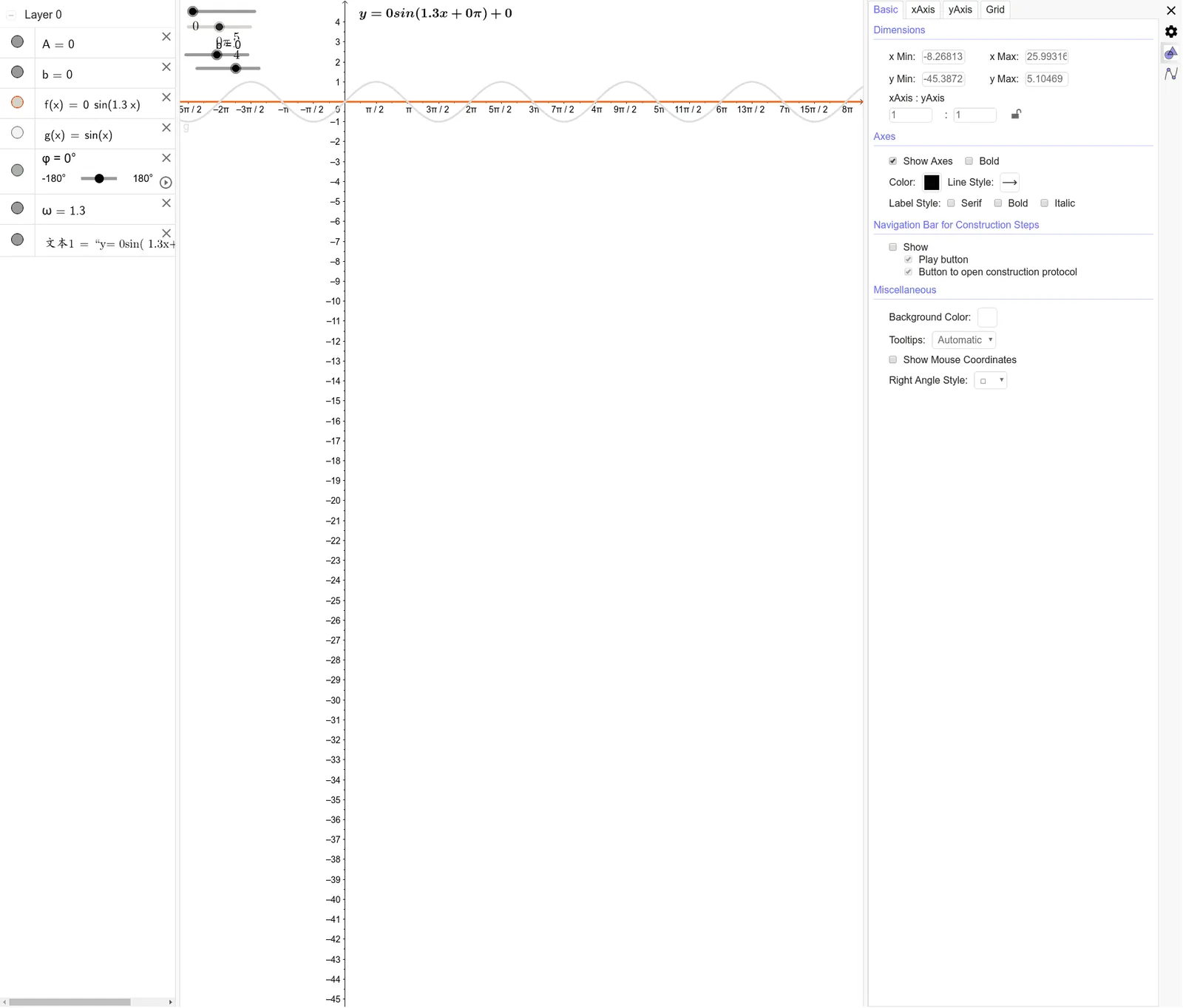
Task: Open the function graph properties icon
Action: 1171,74
